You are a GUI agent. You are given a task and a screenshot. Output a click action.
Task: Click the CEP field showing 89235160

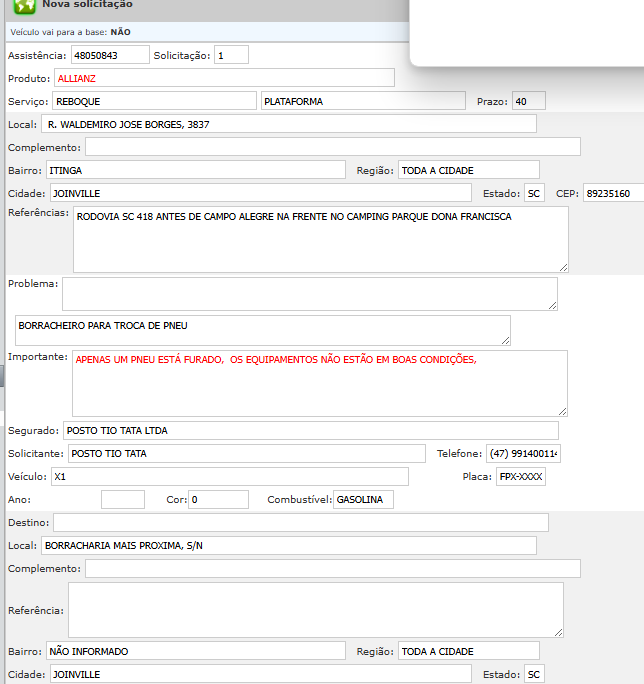pyautogui.click(x=613, y=193)
